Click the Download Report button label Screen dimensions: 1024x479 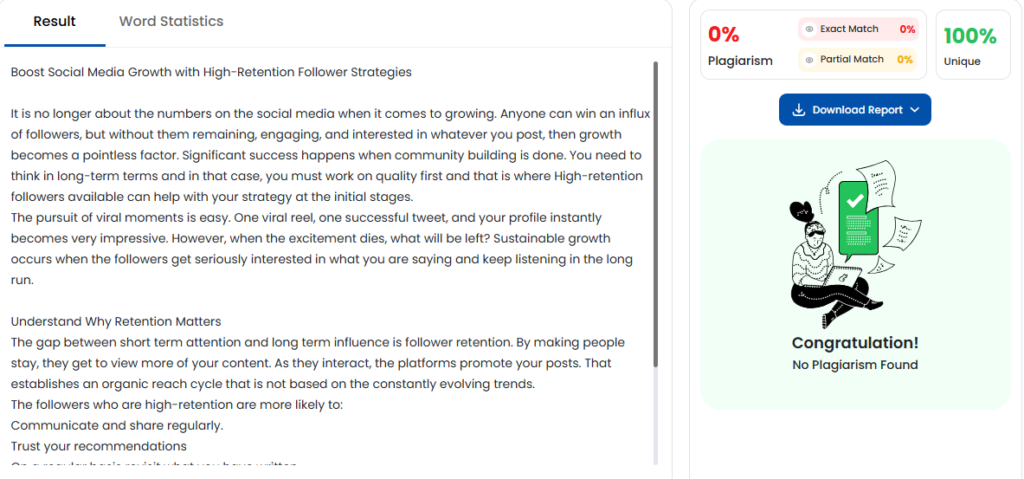[x=857, y=110]
